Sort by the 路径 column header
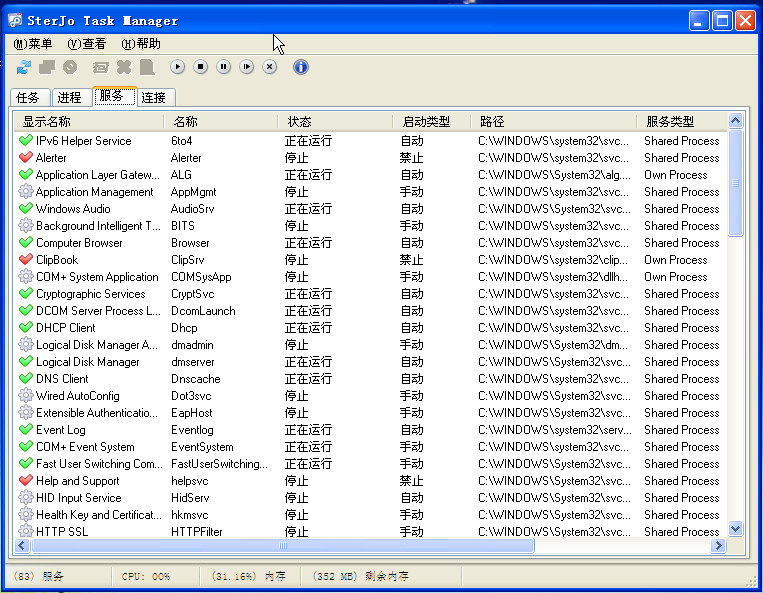 [x=553, y=121]
